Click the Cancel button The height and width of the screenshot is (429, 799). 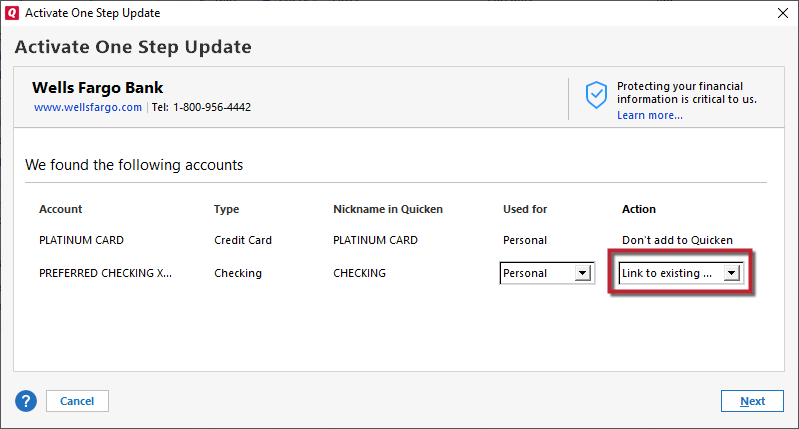(77, 401)
